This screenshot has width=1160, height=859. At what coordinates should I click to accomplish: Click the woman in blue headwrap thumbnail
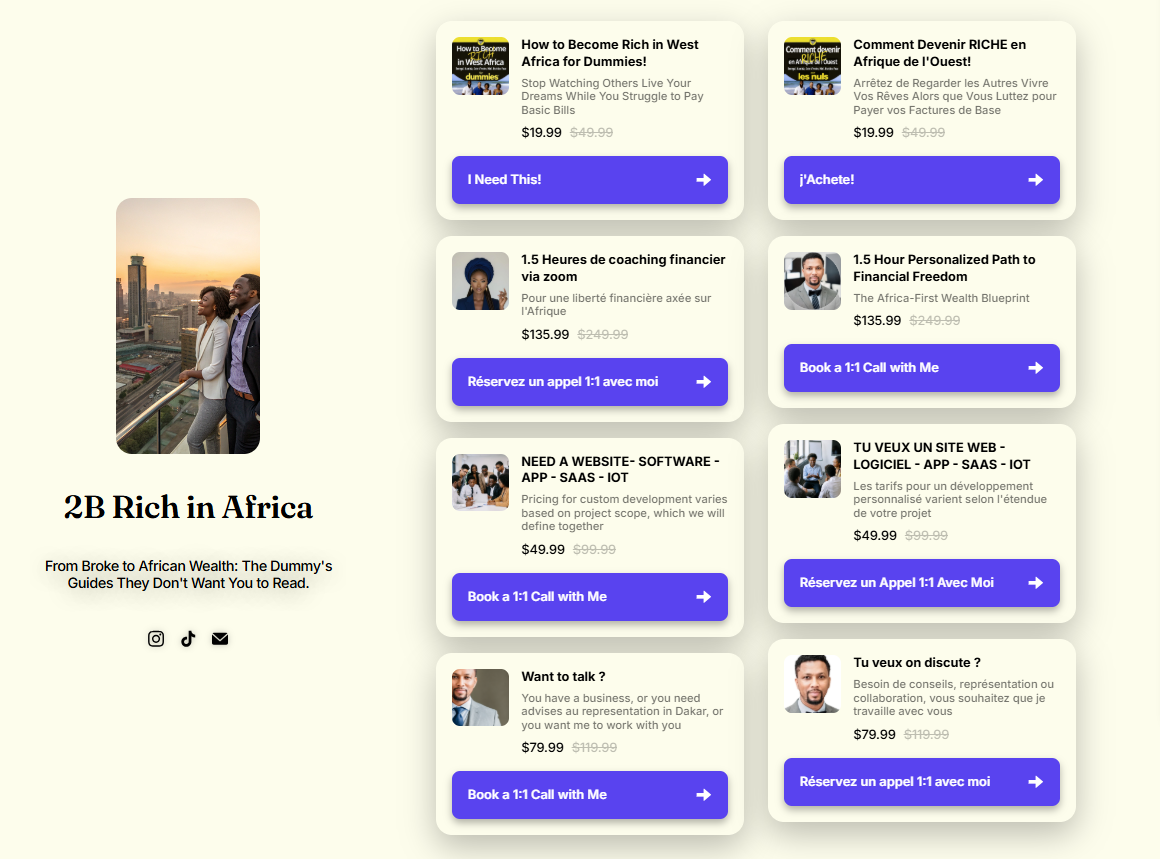tap(480, 281)
